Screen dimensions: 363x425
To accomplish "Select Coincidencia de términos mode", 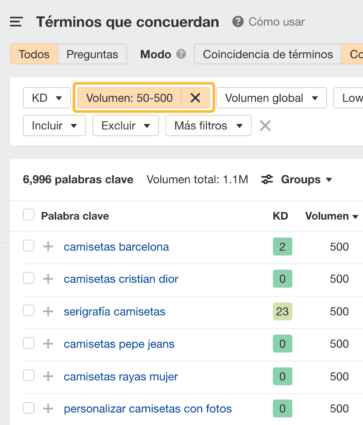I will [x=268, y=54].
